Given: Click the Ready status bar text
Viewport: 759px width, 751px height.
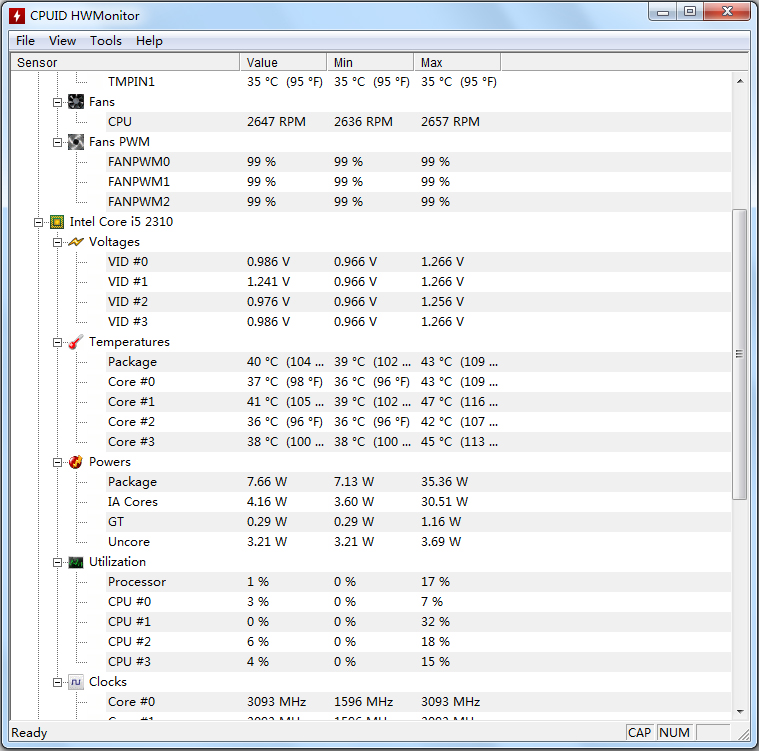Looking at the screenshot, I should [x=29, y=733].
